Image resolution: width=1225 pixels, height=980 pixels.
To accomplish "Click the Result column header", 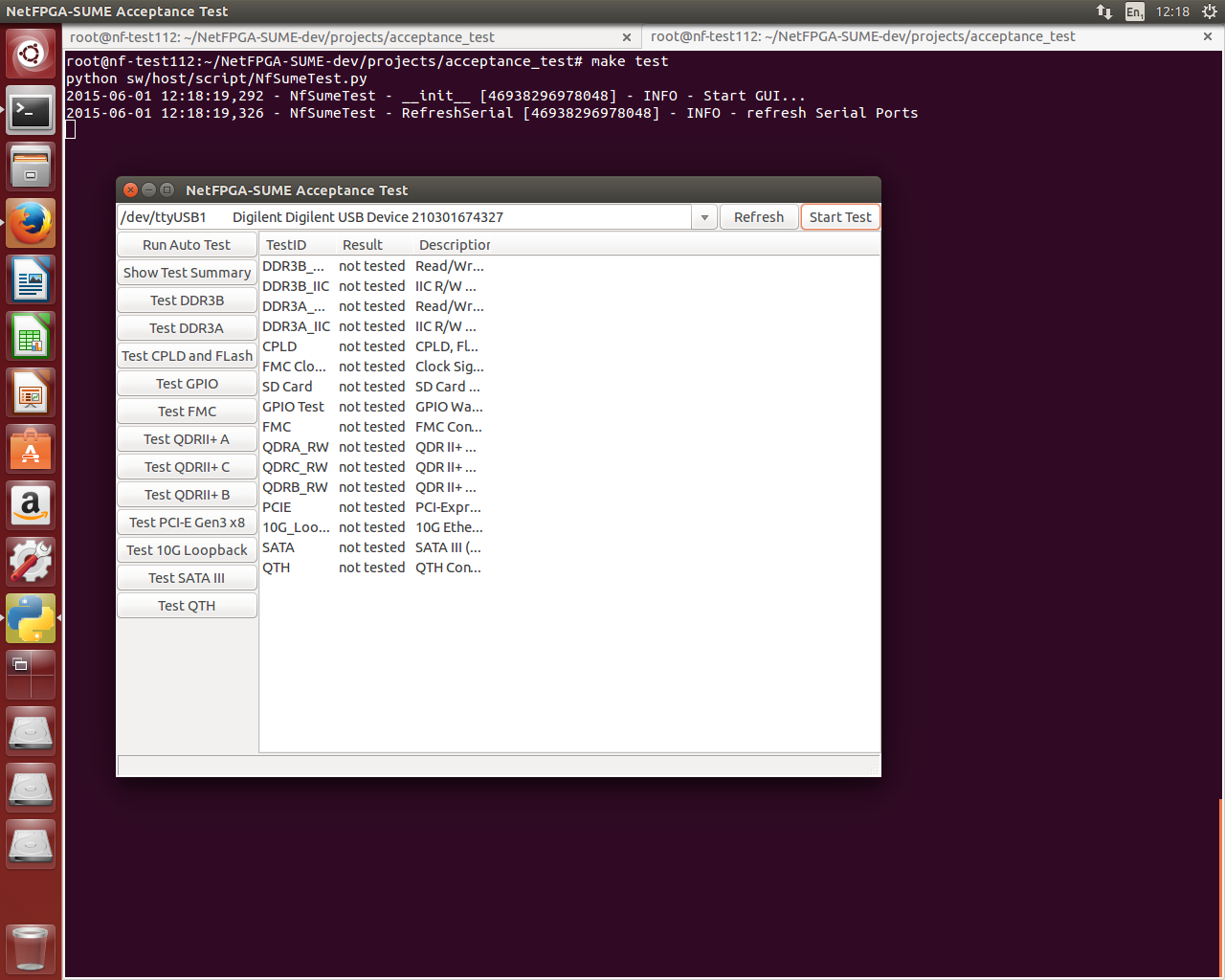I will pyautogui.click(x=363, y=245).
